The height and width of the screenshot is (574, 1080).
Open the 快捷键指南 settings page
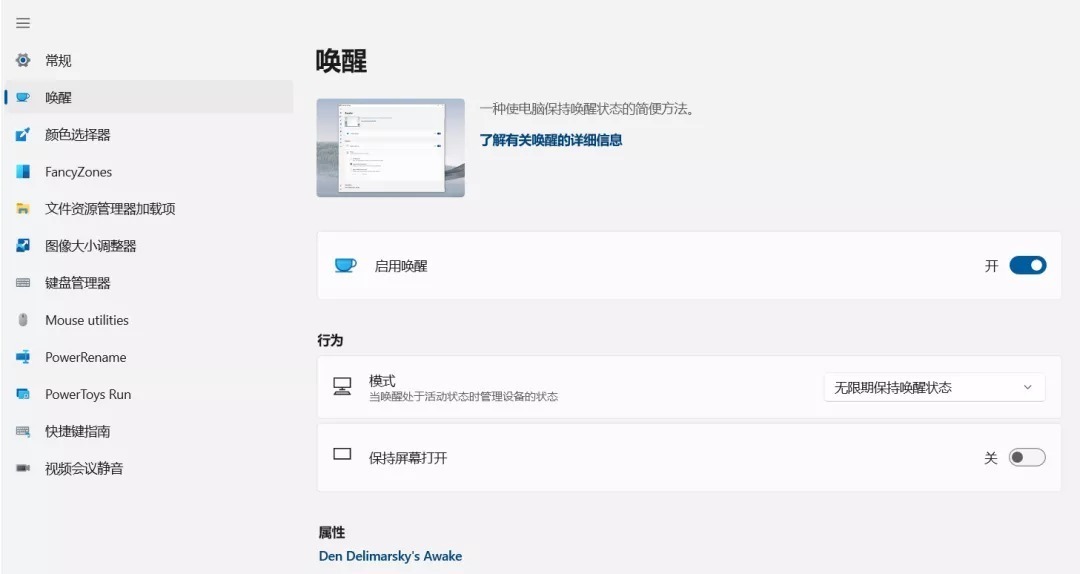coord(149,432)
